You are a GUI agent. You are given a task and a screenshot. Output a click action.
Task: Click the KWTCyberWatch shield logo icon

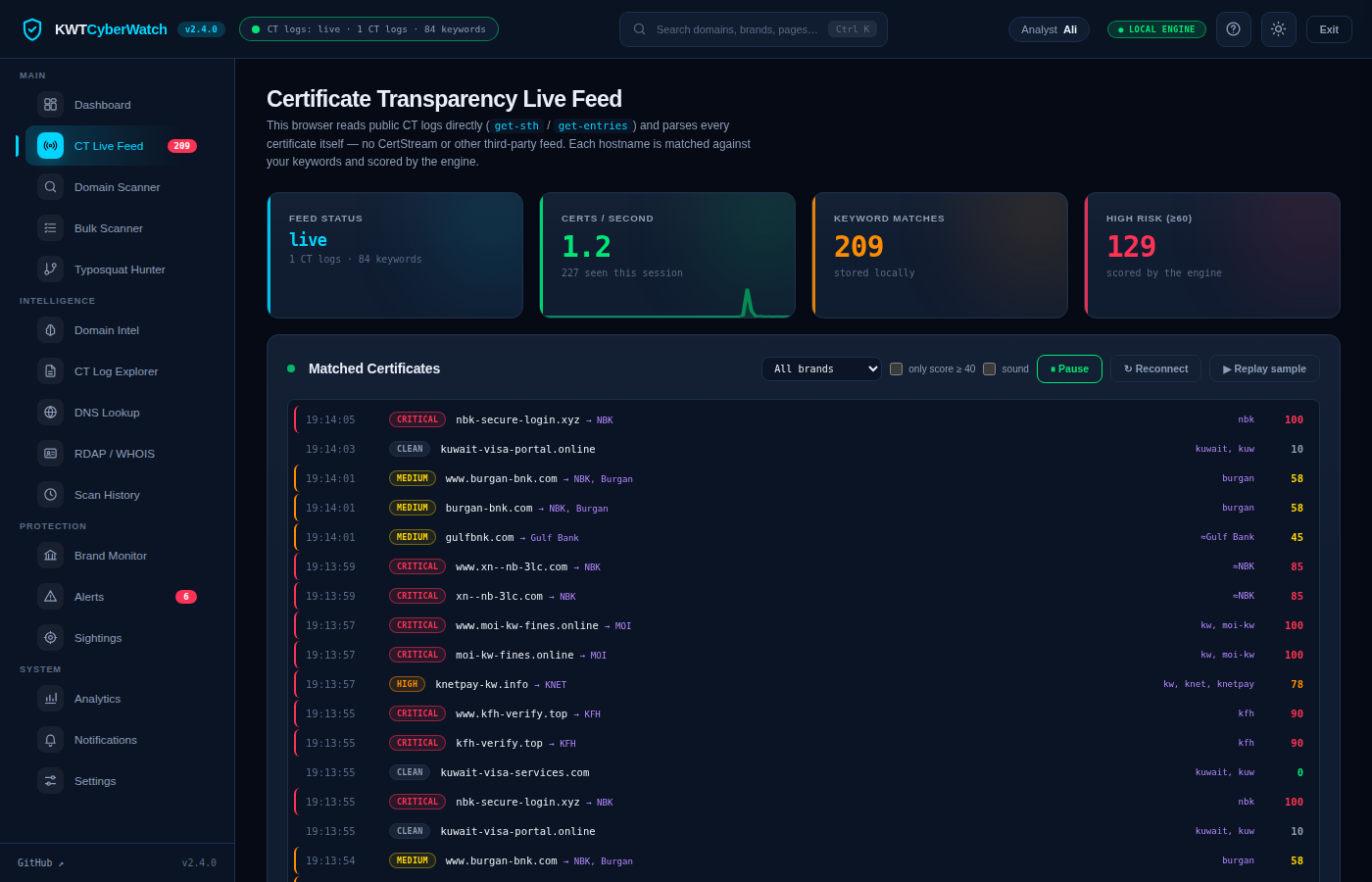point(32,29)
